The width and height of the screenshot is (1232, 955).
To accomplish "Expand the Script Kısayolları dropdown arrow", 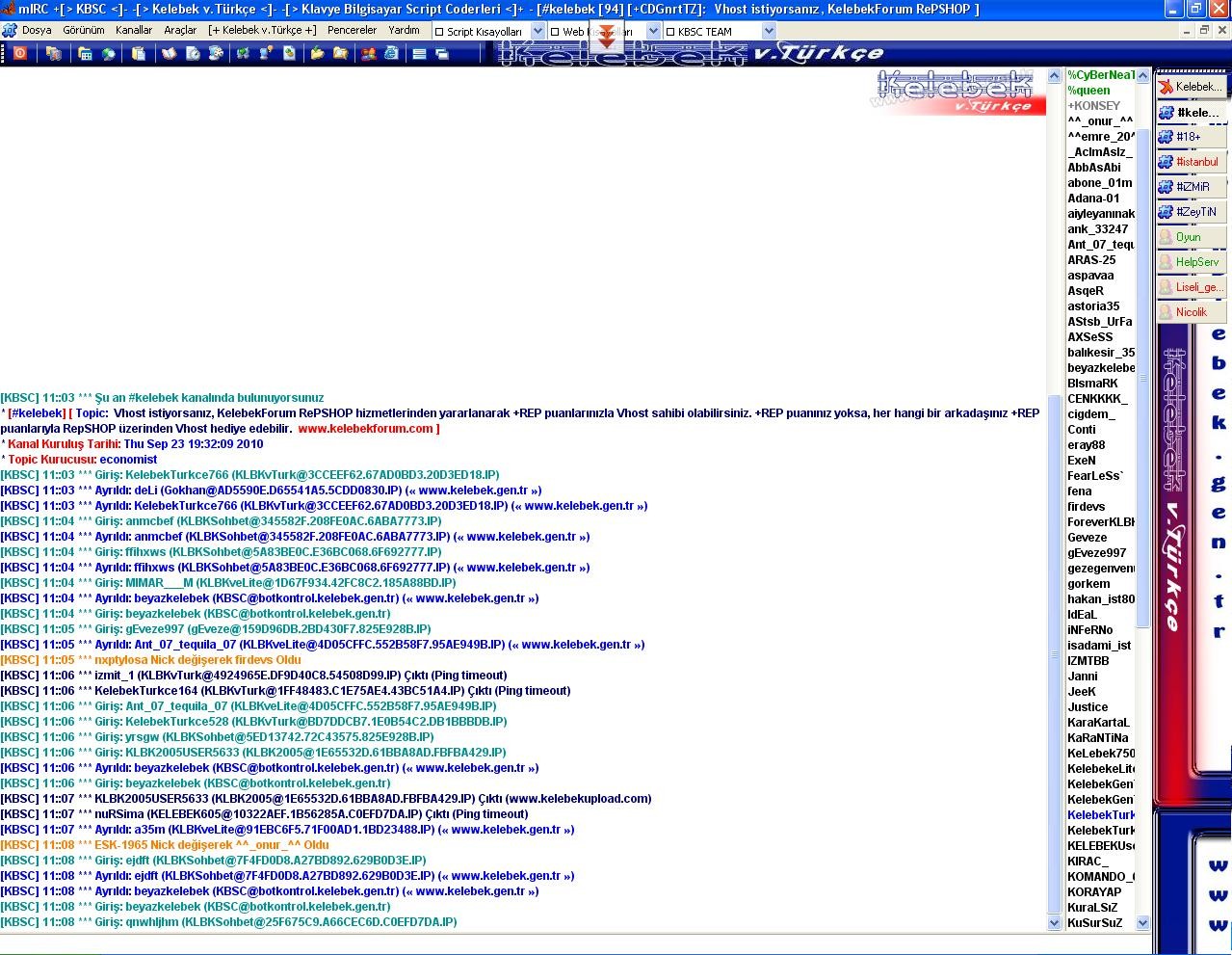I will pos(538,32).
